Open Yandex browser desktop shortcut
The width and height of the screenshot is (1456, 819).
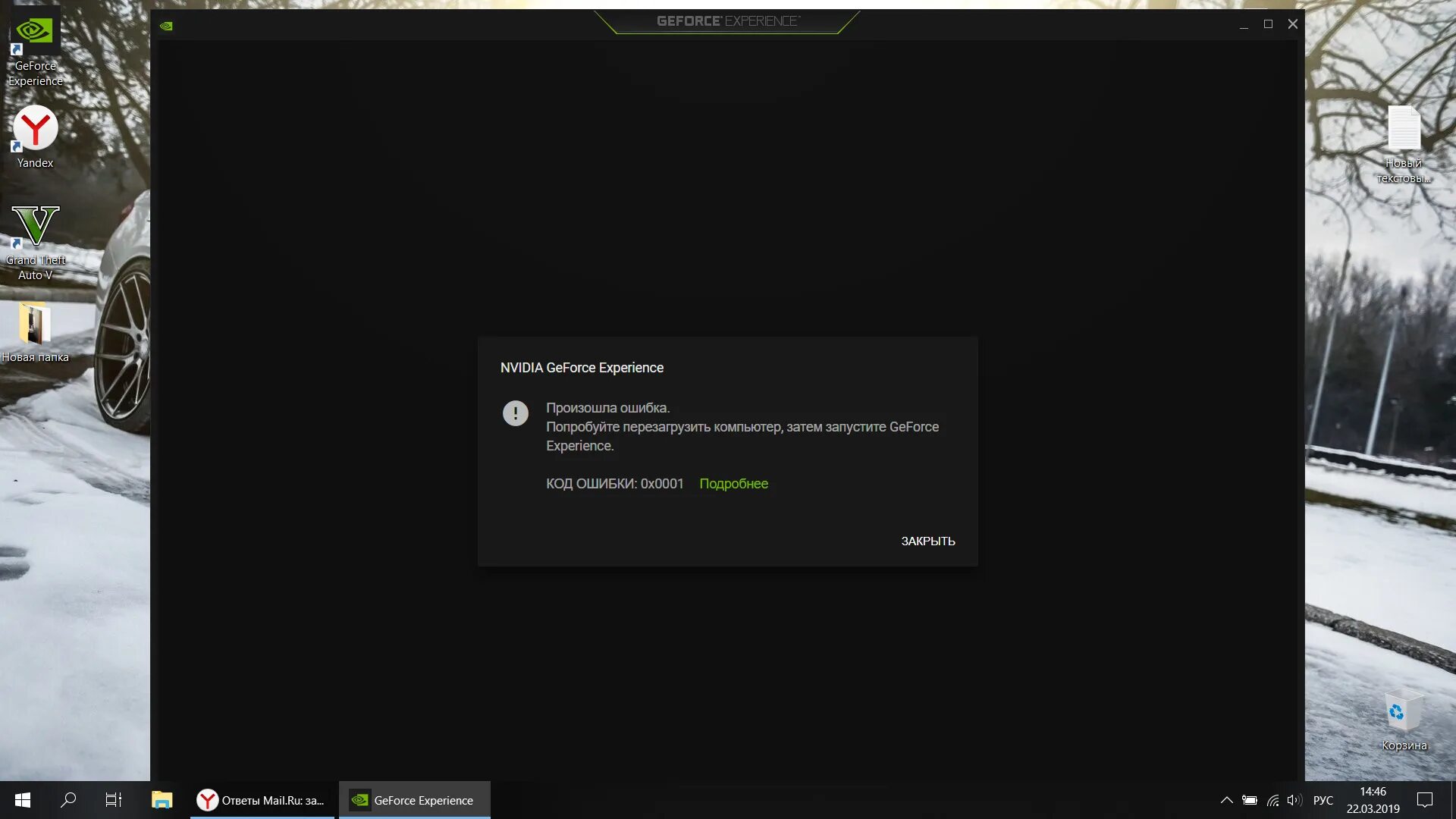[x=35, y=136]
